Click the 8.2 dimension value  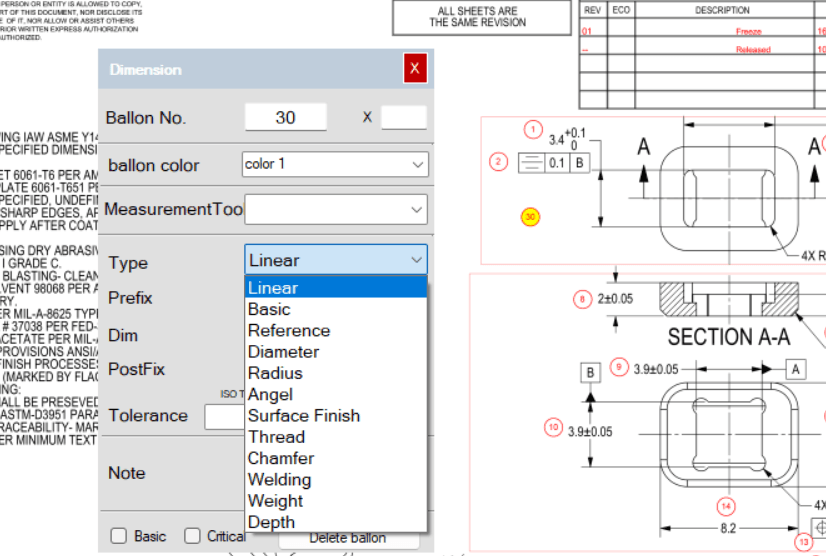tap(728, 528)
